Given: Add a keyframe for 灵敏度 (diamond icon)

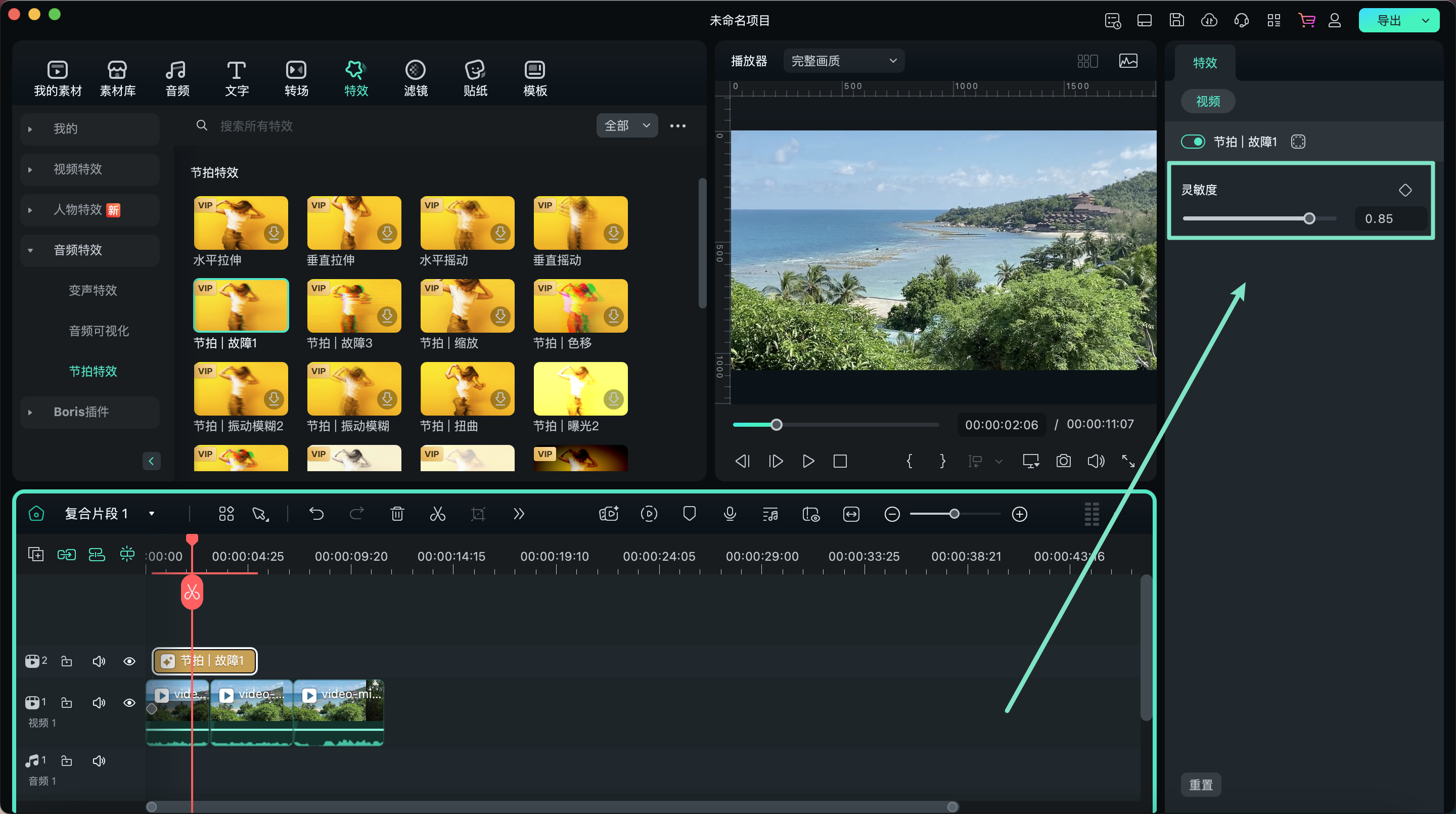Looking at the screenshot, I should [x=1405, y=191].
